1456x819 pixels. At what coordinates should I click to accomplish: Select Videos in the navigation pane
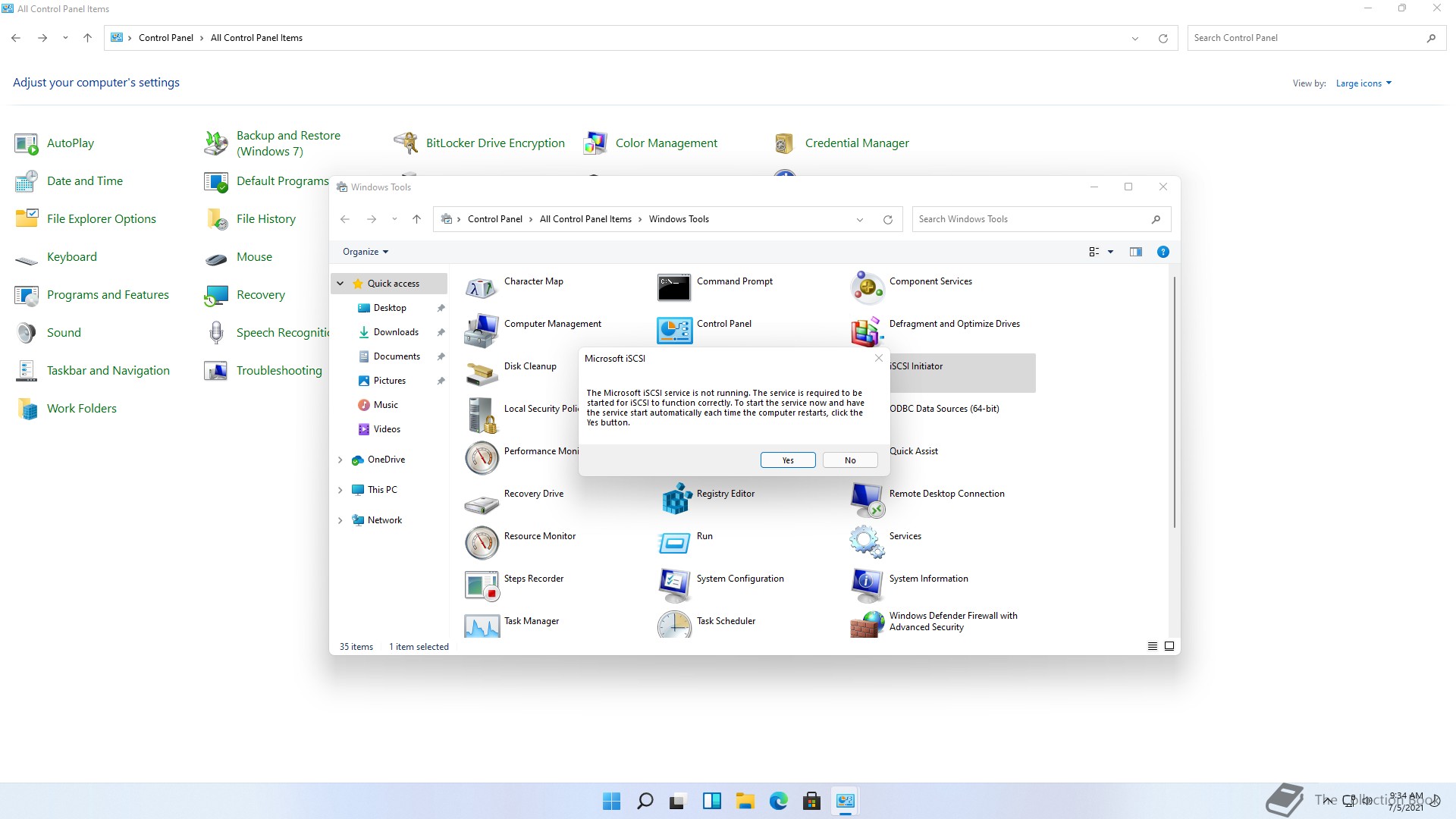(387, 429)
